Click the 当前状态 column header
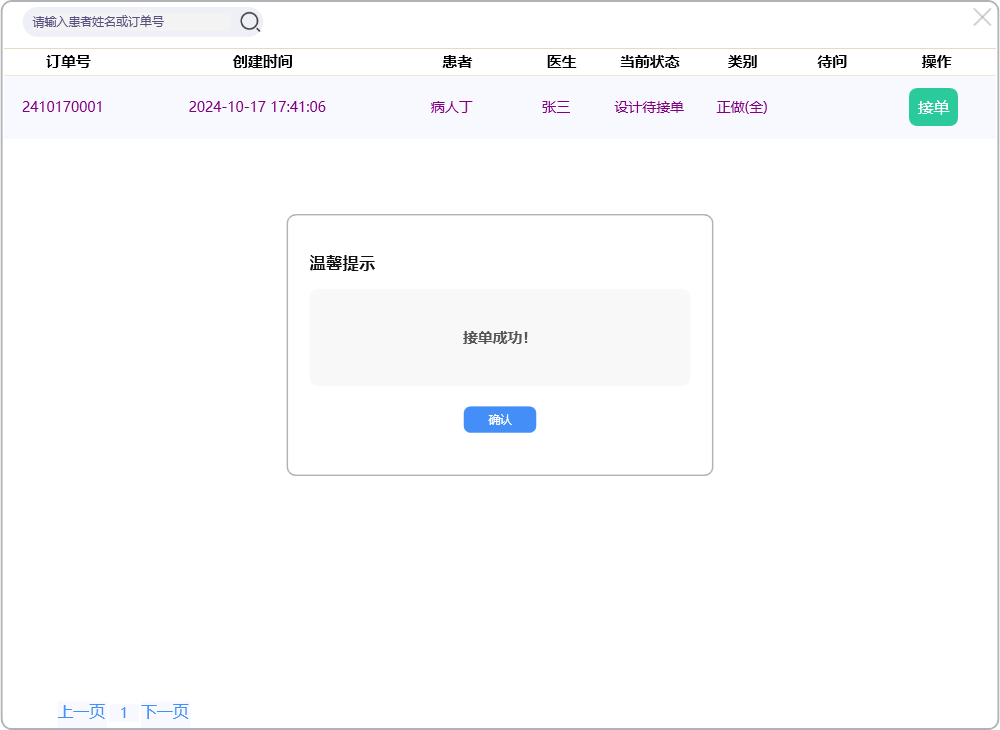This screenshot has height=730, width=1000. pyautogui.click(x=649, y=62)
